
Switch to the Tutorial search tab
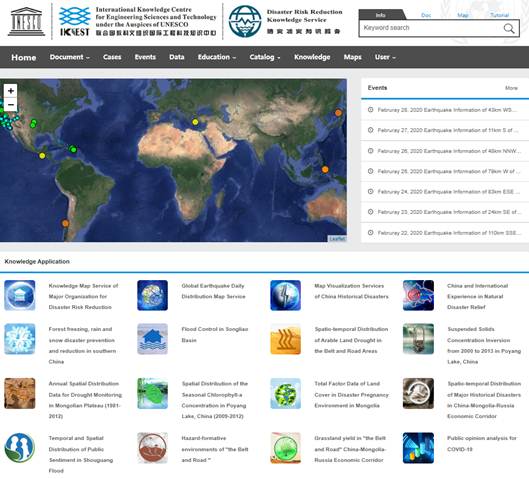click(499, 15)
